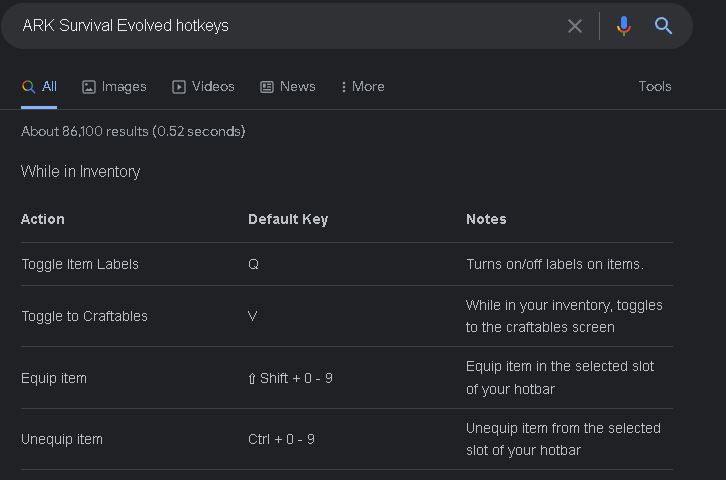
Task: Click the magnifying glass search button
Action: tap(663, 26)
